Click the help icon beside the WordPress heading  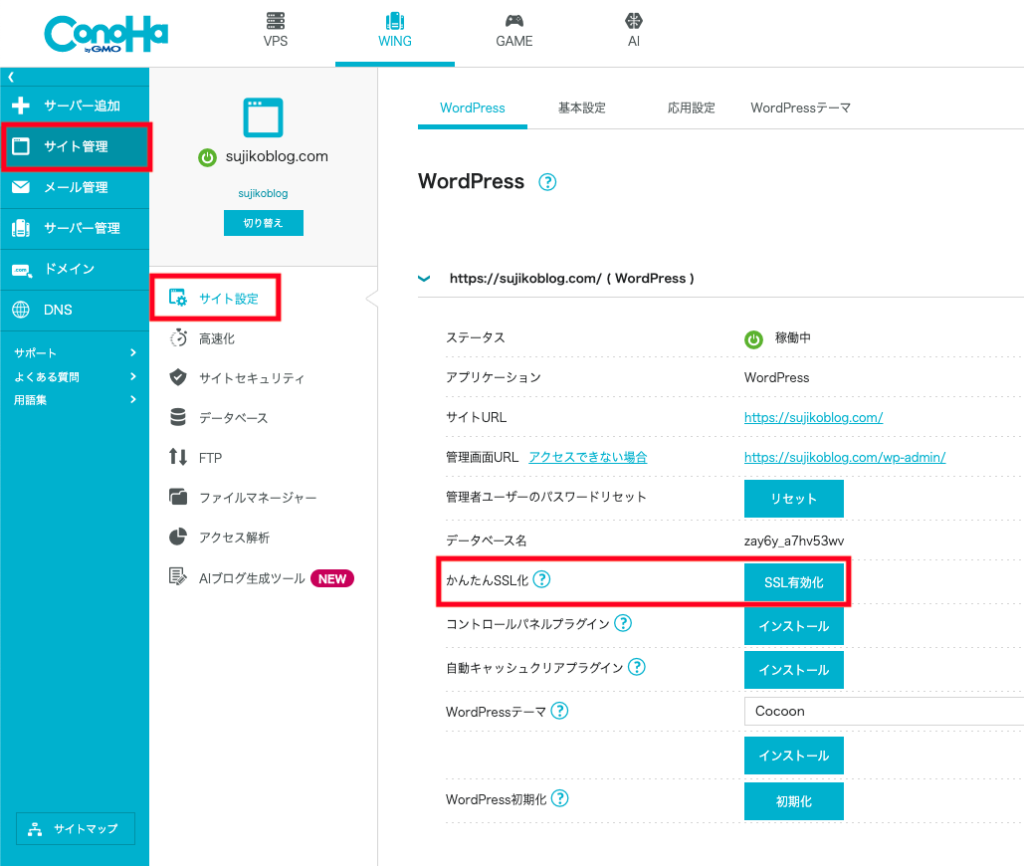[547, 182]
